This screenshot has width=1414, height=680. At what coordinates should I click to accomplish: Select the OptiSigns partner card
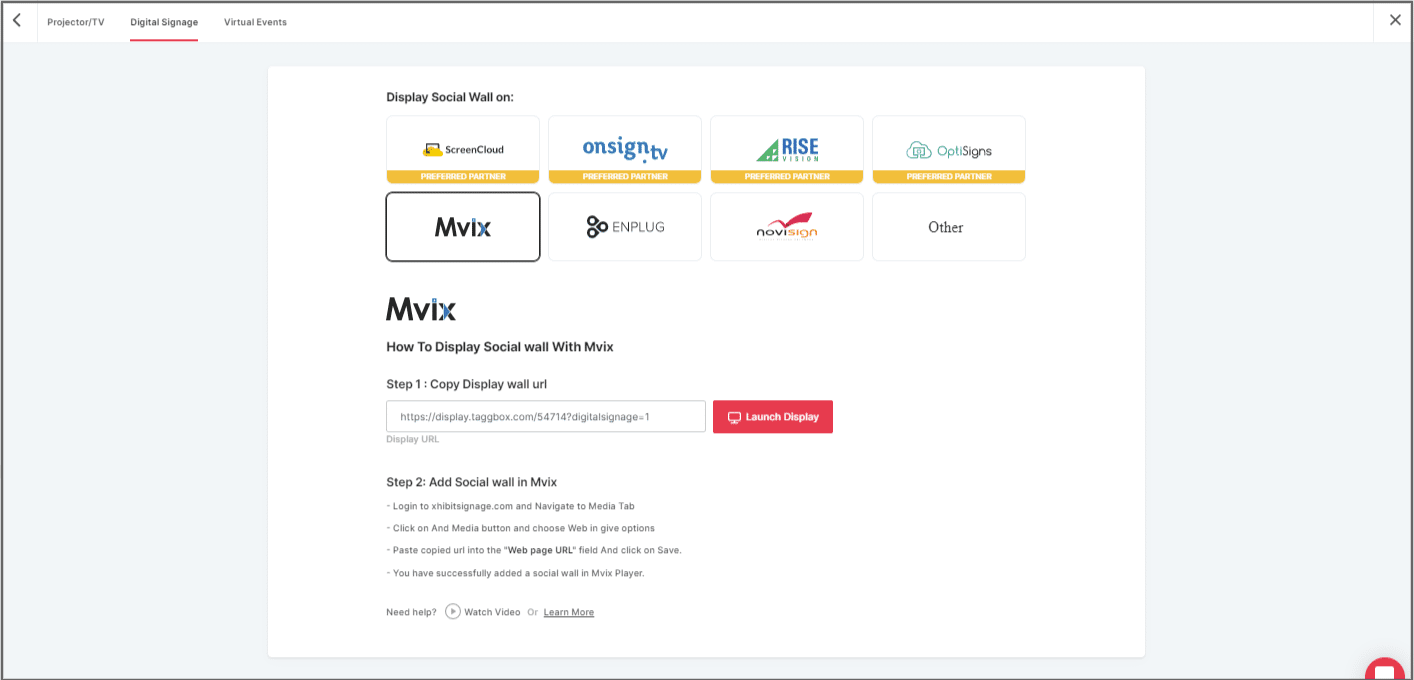pos(949,149)
